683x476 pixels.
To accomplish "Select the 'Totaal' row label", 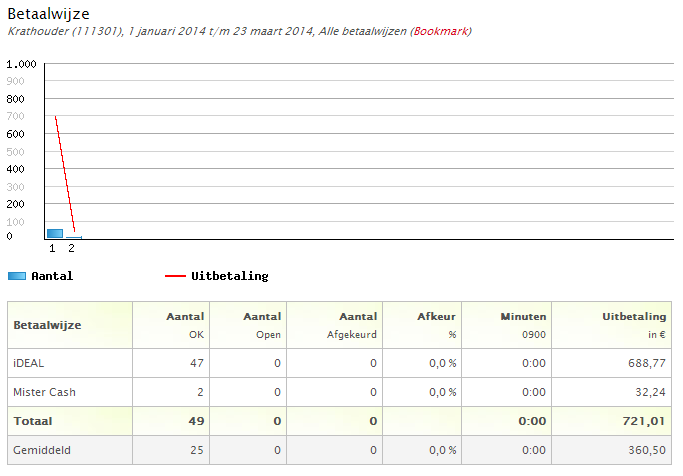I will tap(33, 421).
